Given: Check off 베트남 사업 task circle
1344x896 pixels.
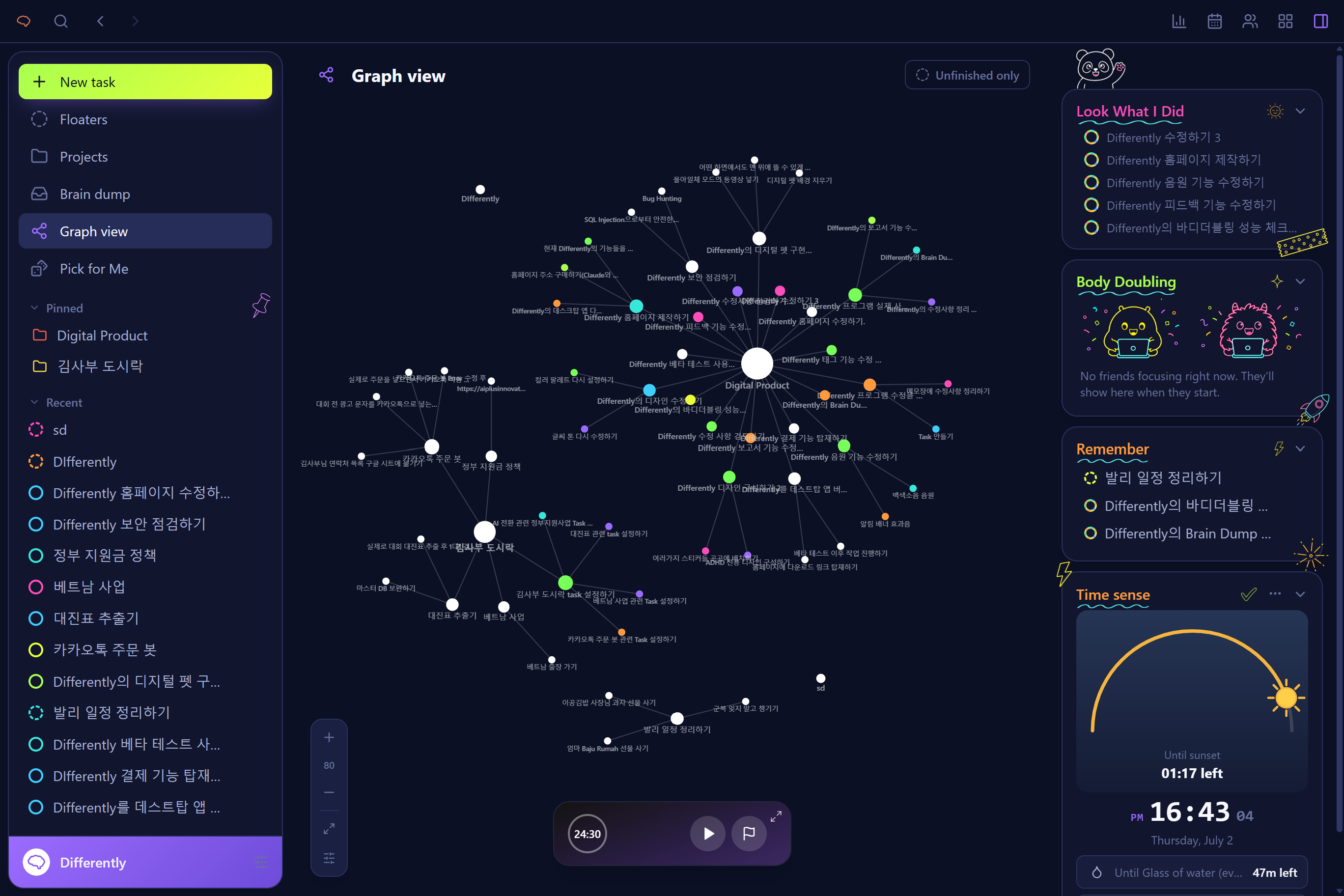Looking at the screenshot, I should tap(36, 587).
